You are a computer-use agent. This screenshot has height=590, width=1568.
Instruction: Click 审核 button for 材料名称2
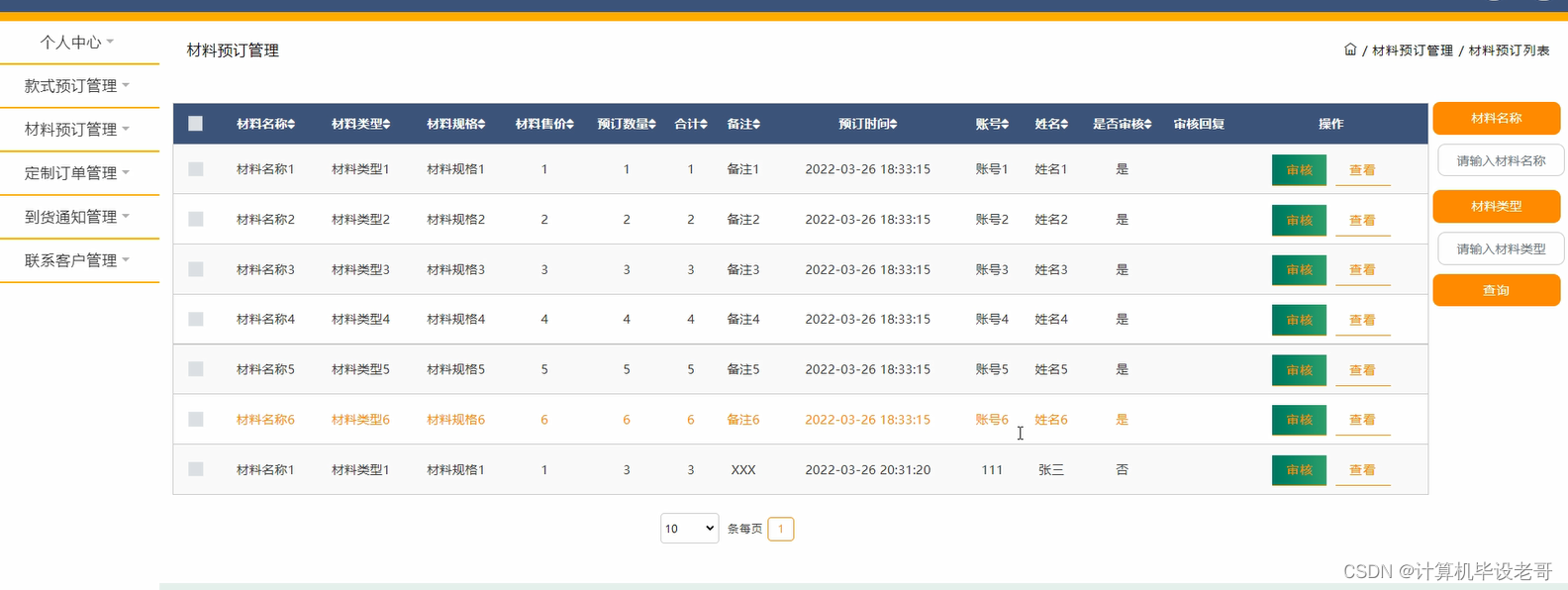[1299, 220]
